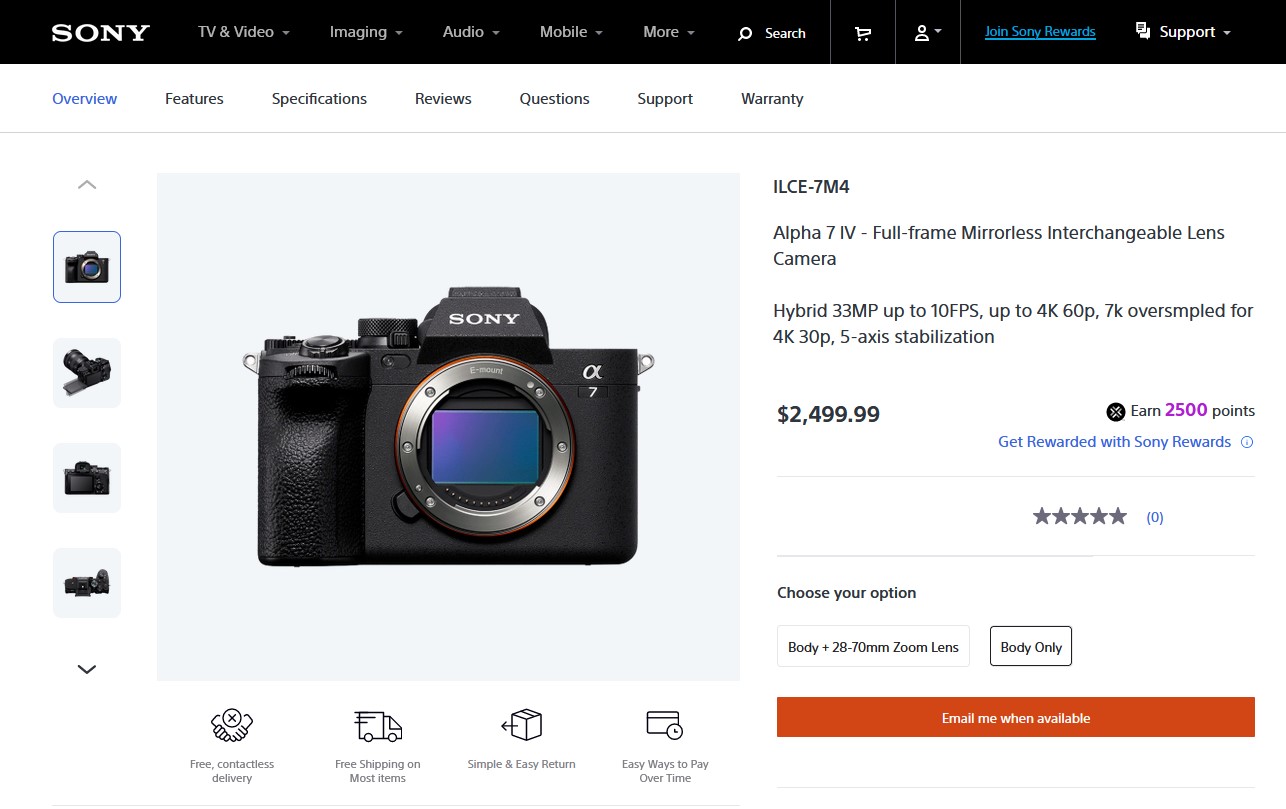The height and width of the screenshot is (809, 1286).
Task: Switch to the Specifications tab
Action: (319, 99)
